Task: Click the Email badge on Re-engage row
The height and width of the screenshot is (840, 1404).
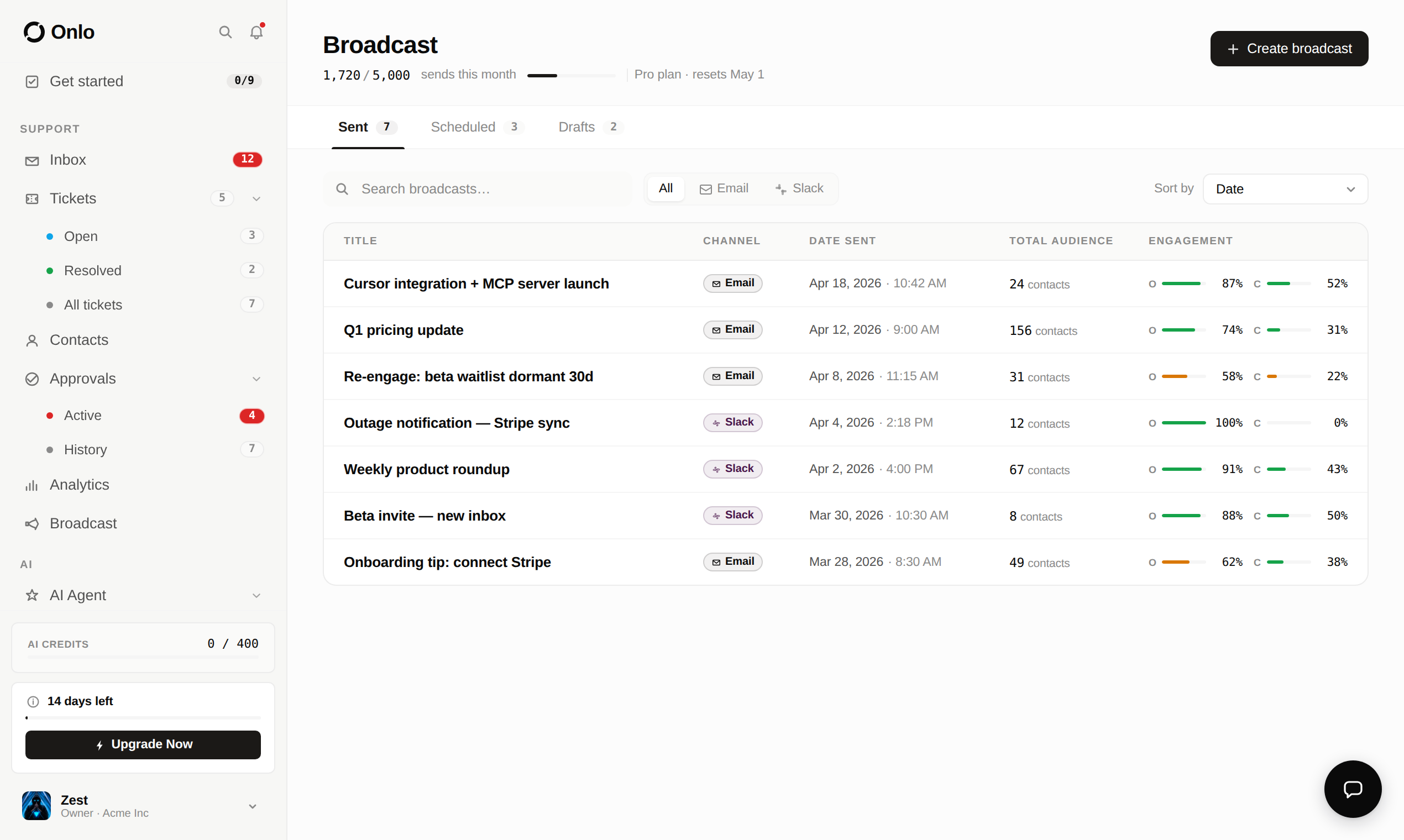Action: pos(732,376)
